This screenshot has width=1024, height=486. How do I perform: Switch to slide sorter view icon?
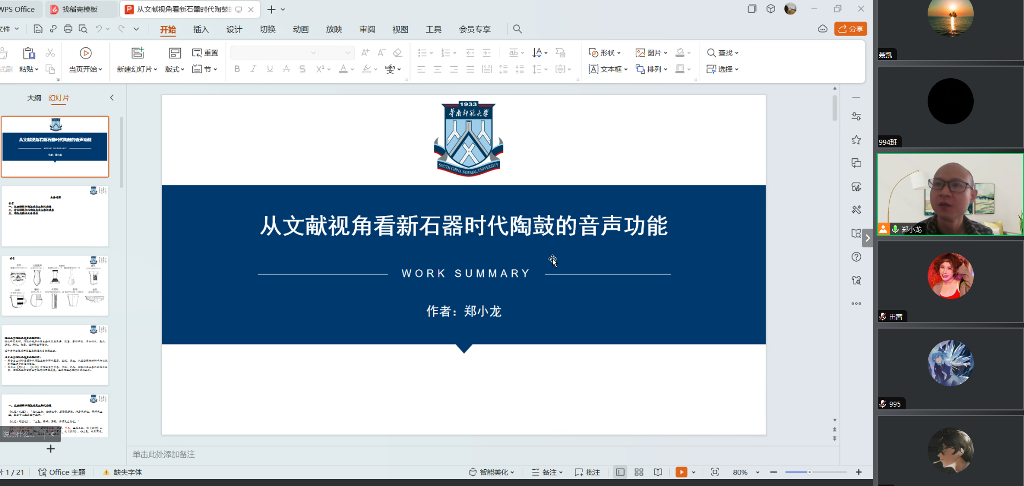coord(638,472)
